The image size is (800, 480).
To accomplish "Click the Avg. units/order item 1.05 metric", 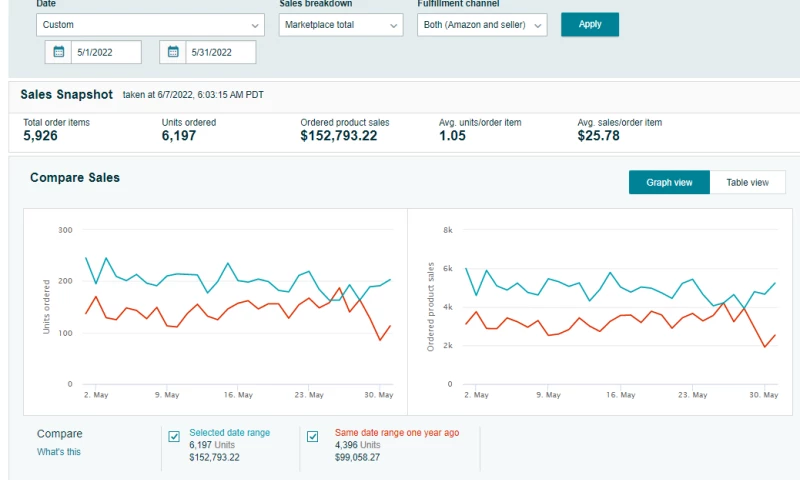I will tap(479, 130).
